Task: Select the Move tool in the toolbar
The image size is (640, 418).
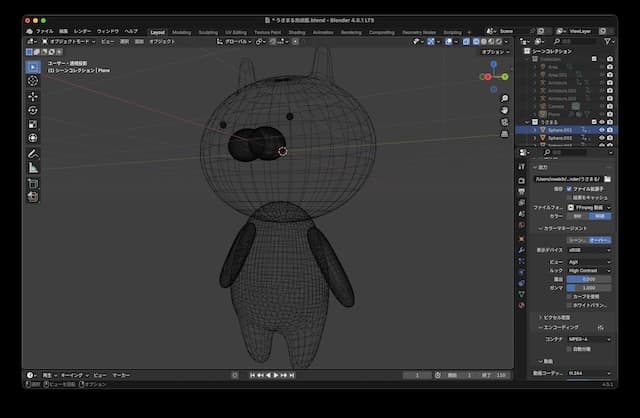Action: [33, 96]
